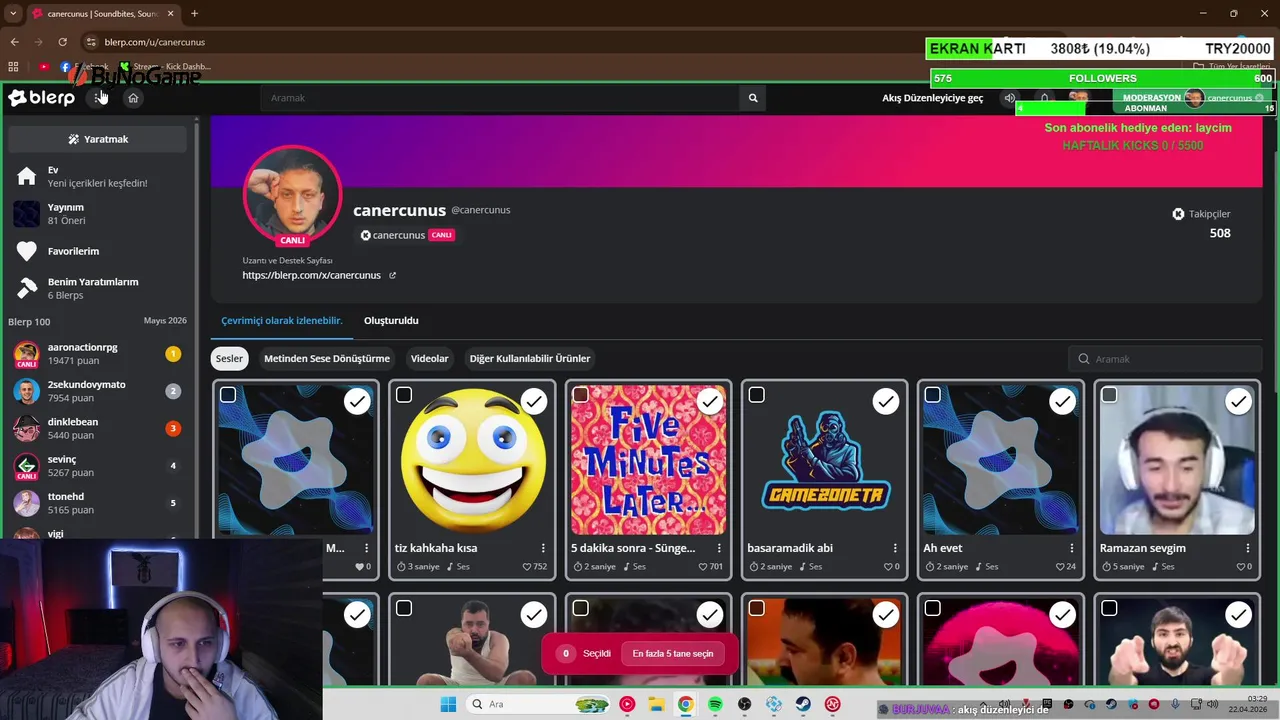Open Favorilerim in the sidebar
1280x720 pixels.
pos(98,251)
